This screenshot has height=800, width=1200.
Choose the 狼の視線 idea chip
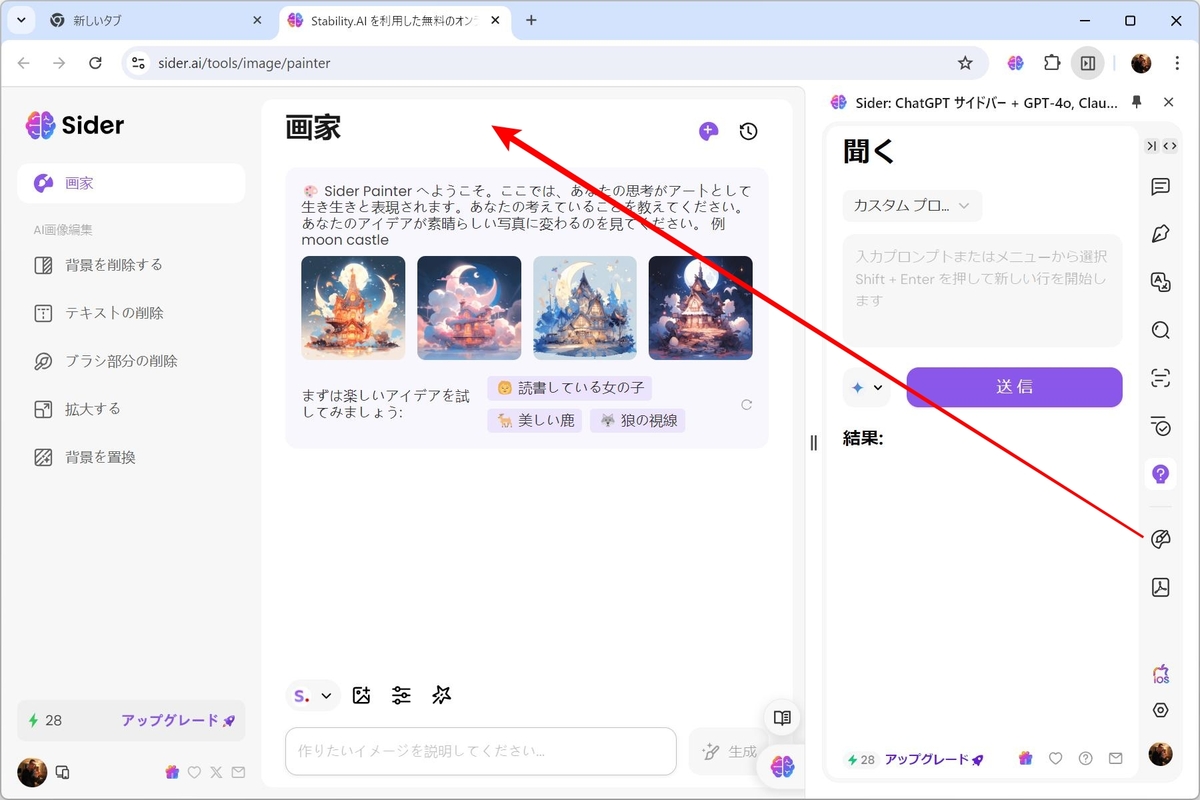tap(637, 421)
